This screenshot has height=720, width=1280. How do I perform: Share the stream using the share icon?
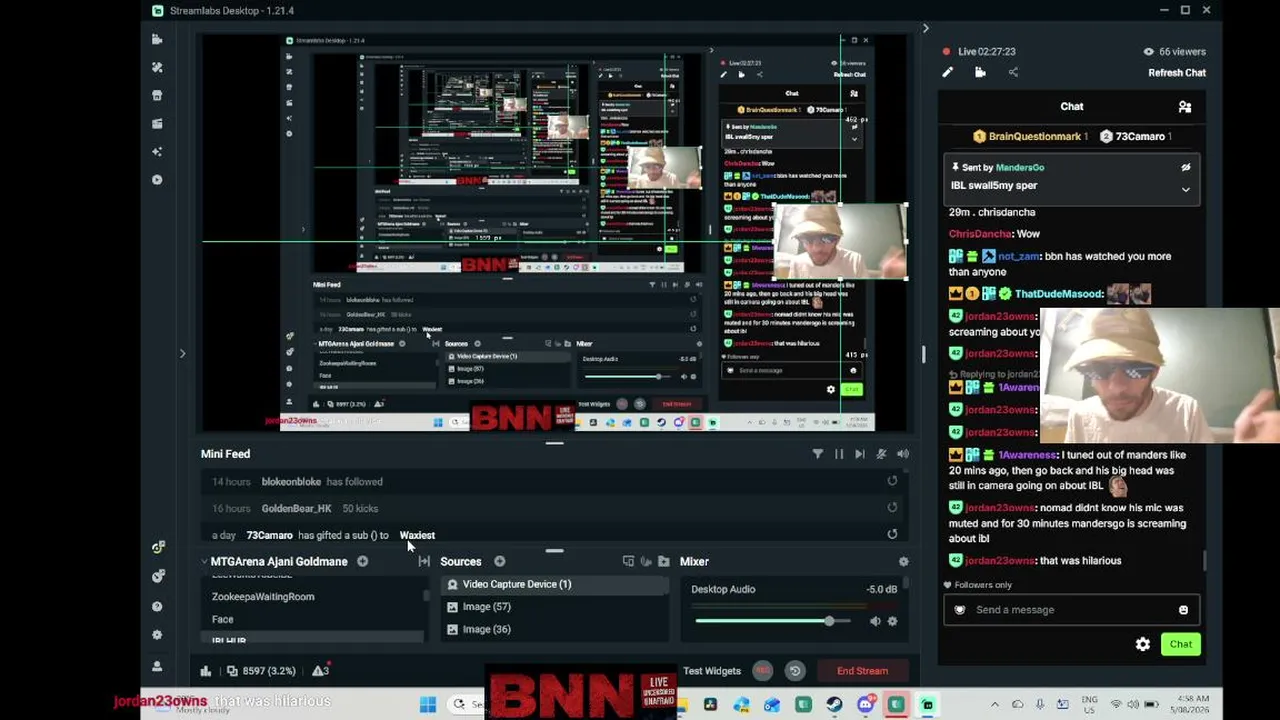pyautogui.click(x=1013, y=72)
